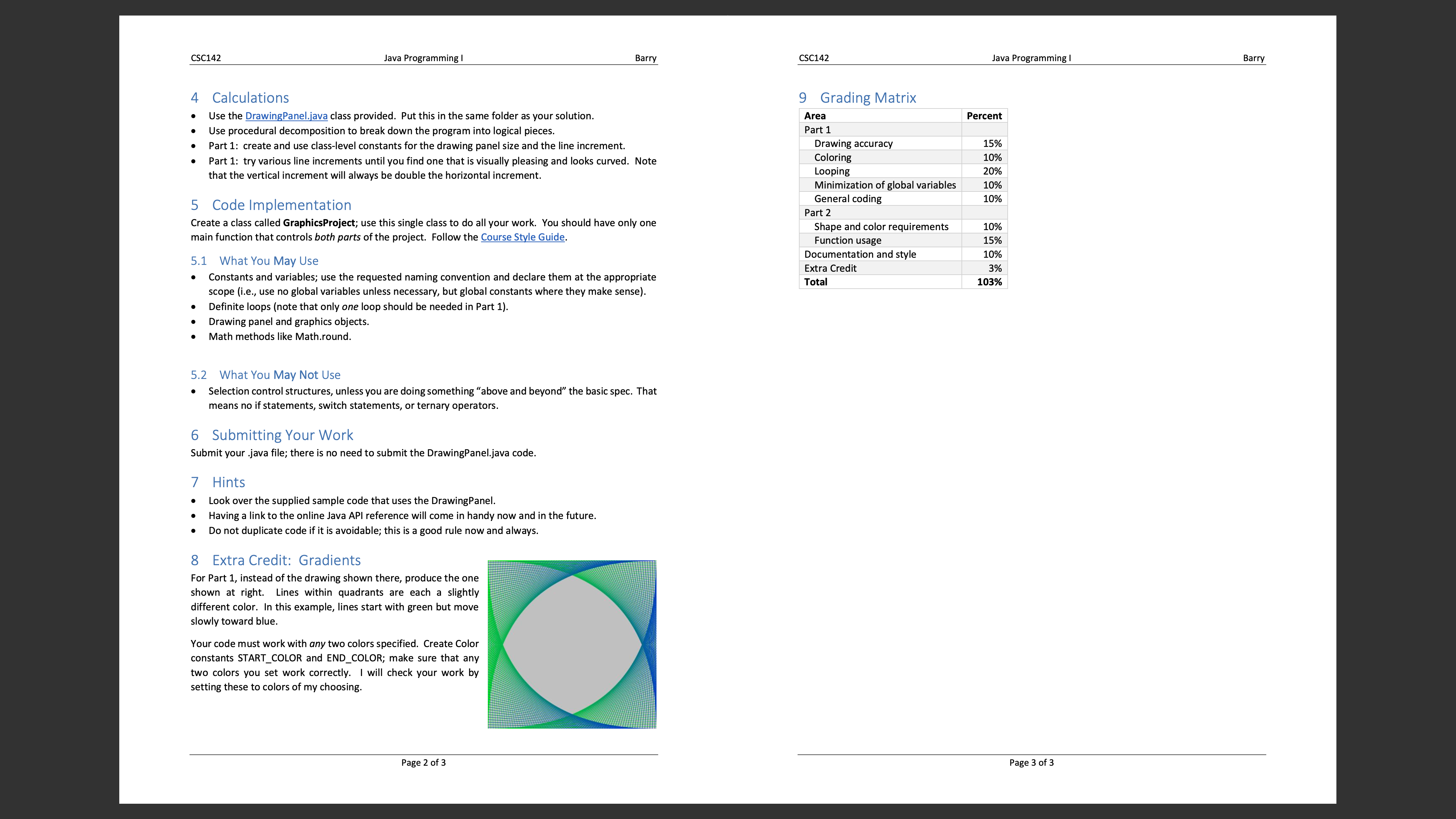The image size is (1456, 819).
Task: Click the gradient curve example image
Action: 572,644
